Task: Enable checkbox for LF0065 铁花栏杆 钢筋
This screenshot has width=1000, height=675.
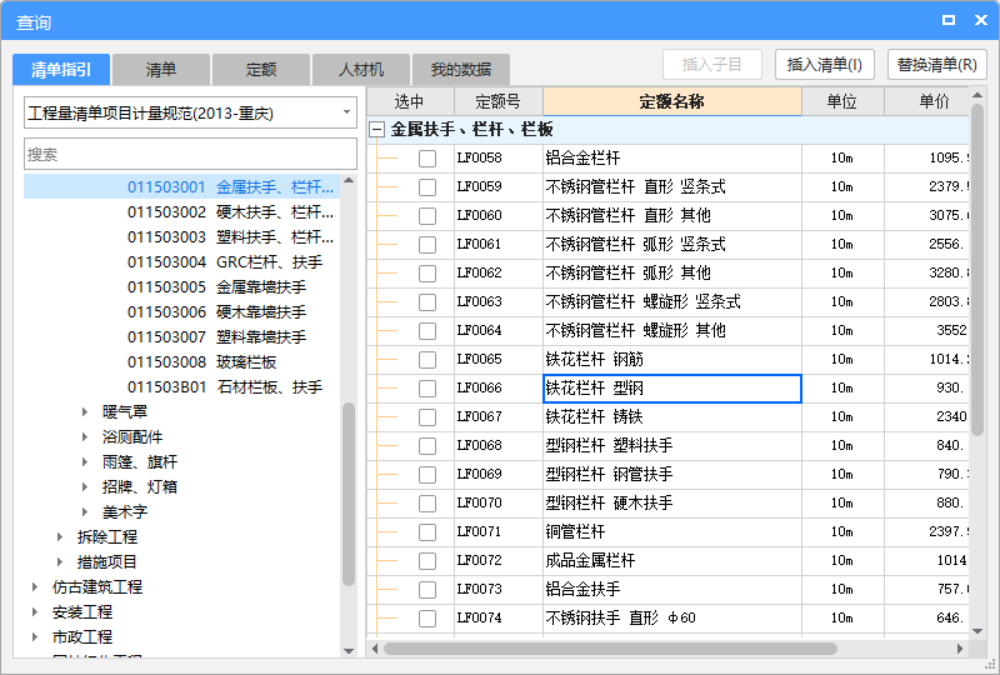Action: (x=427, y=359)
